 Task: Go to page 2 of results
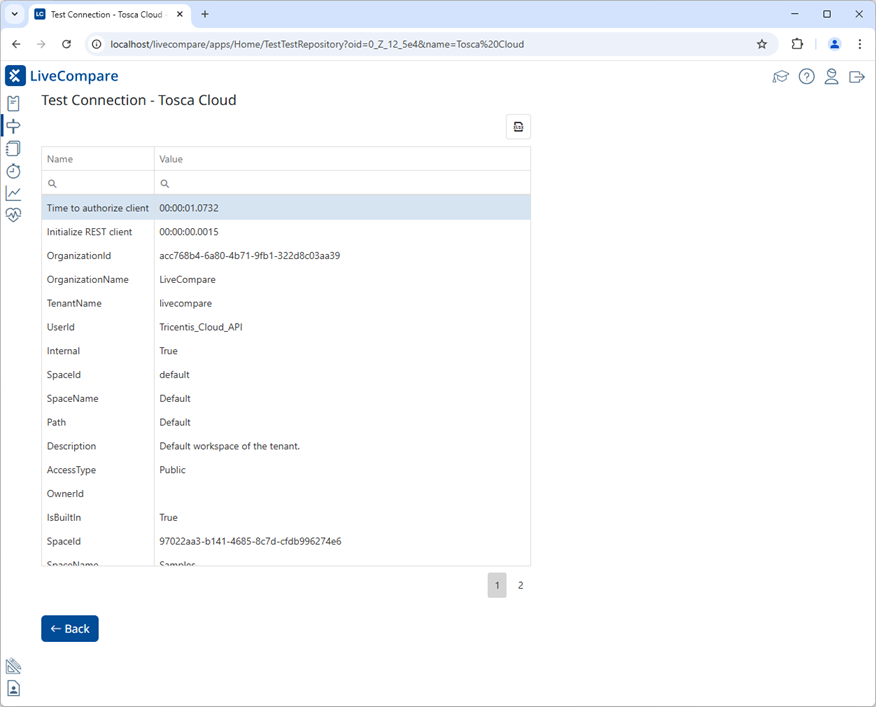pos(520,585)
